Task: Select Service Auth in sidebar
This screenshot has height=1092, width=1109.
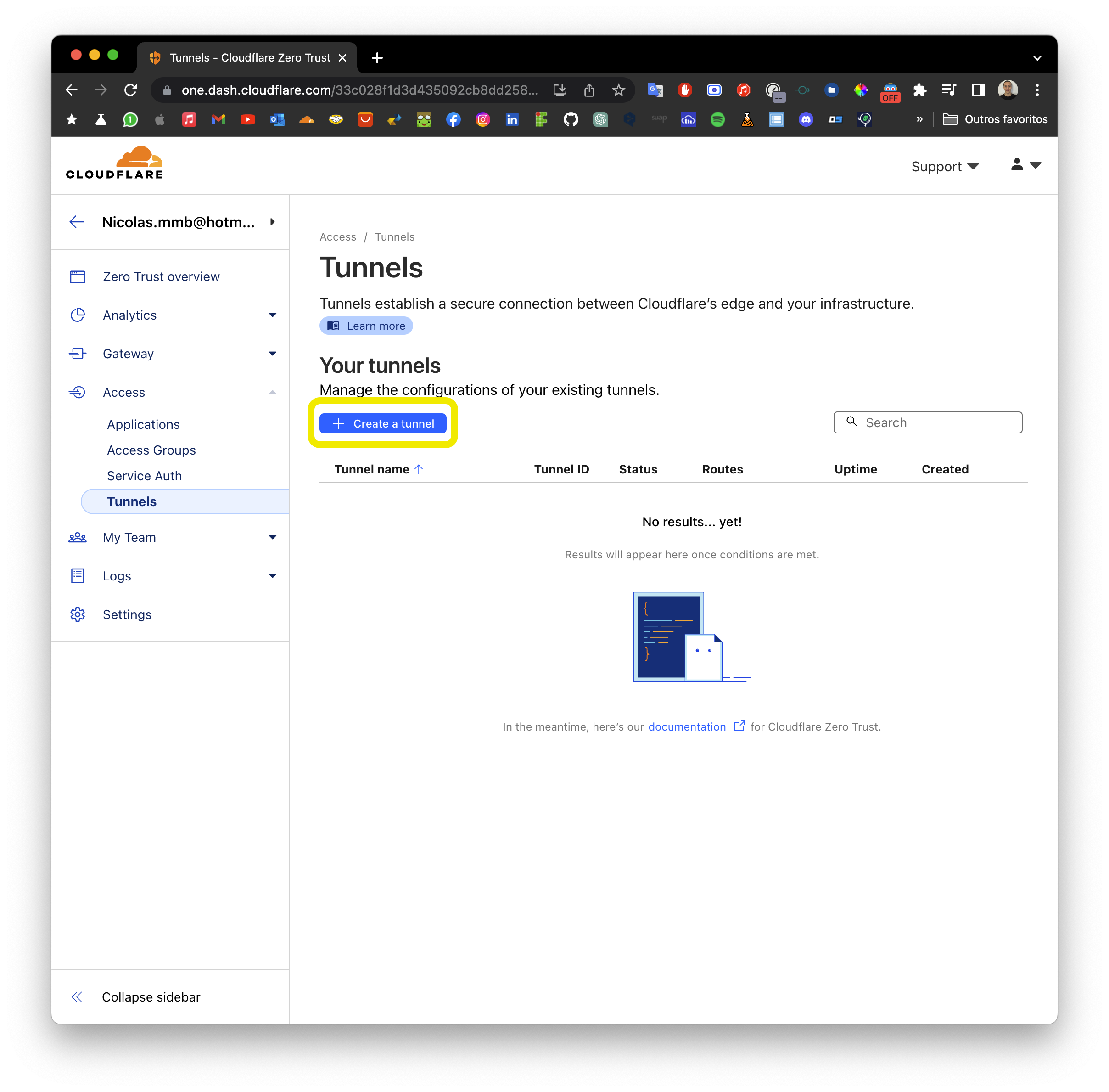Action: (145, 475)
